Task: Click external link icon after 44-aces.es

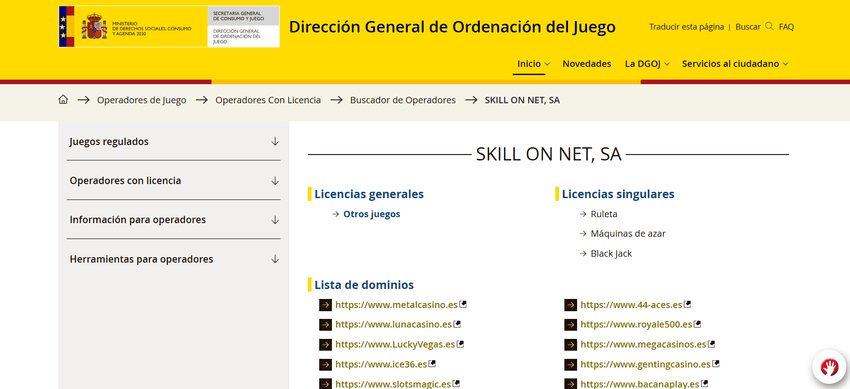Action: tap(687, 304)
